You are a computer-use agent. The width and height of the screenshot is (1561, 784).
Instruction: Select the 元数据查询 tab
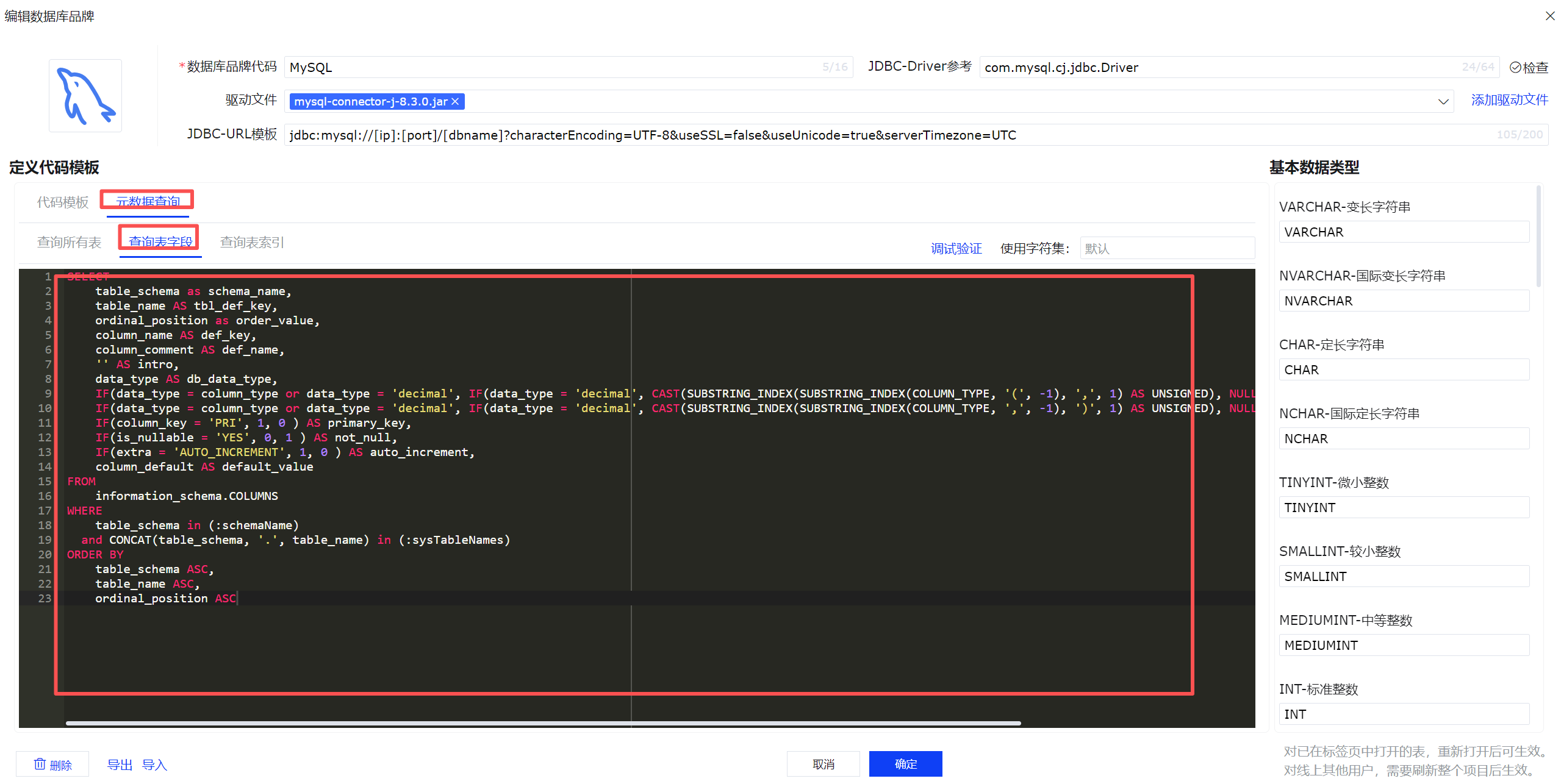coord(148,201)
